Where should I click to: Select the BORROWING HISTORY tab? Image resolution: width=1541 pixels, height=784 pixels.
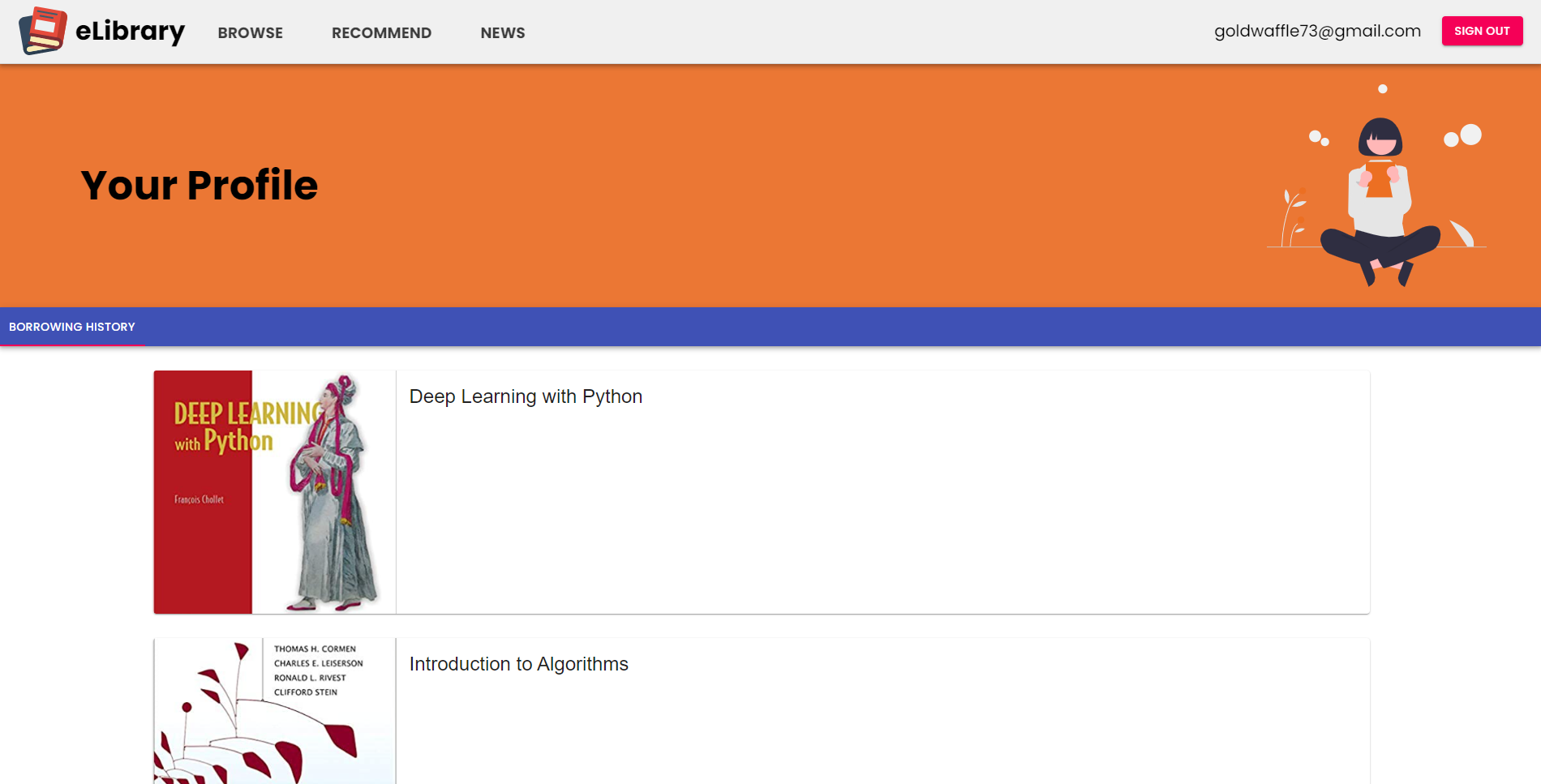point(72,327)
